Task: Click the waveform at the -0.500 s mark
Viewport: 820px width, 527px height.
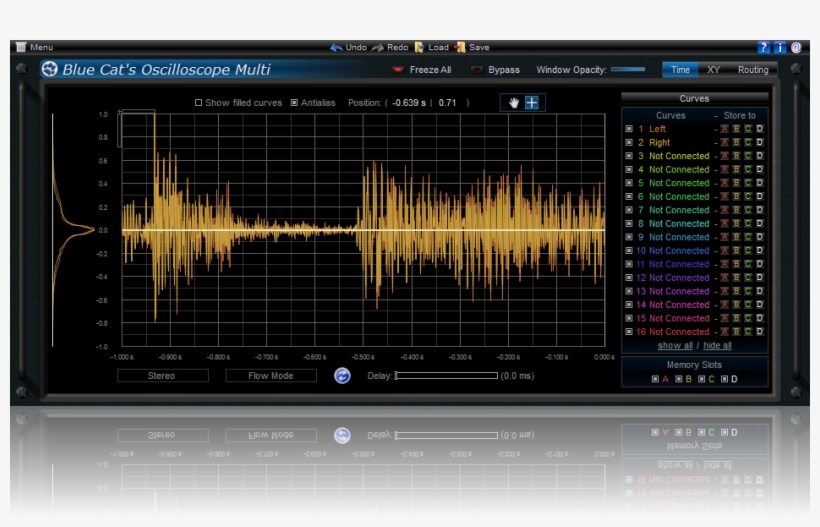Action: tap(363, 230)
